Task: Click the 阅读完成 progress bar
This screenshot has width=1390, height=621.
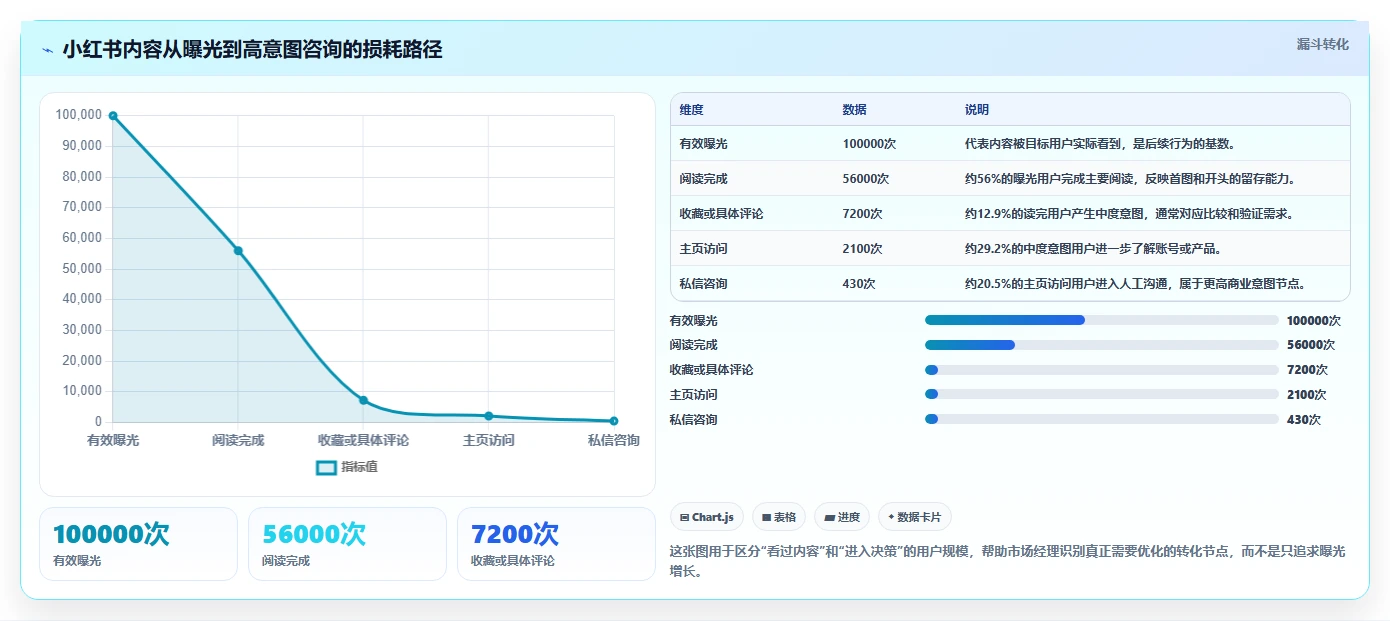Action: [1102, 345]
